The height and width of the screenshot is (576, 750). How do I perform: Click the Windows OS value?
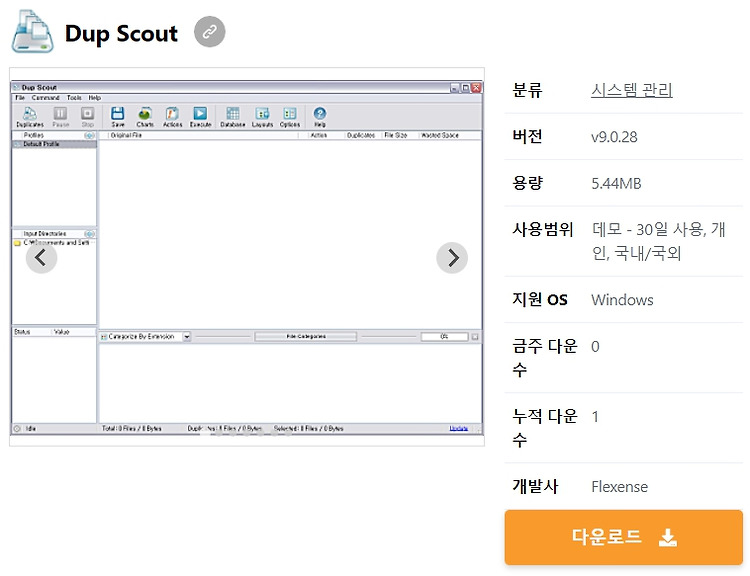pyautogui.click(x=622, y=300)
